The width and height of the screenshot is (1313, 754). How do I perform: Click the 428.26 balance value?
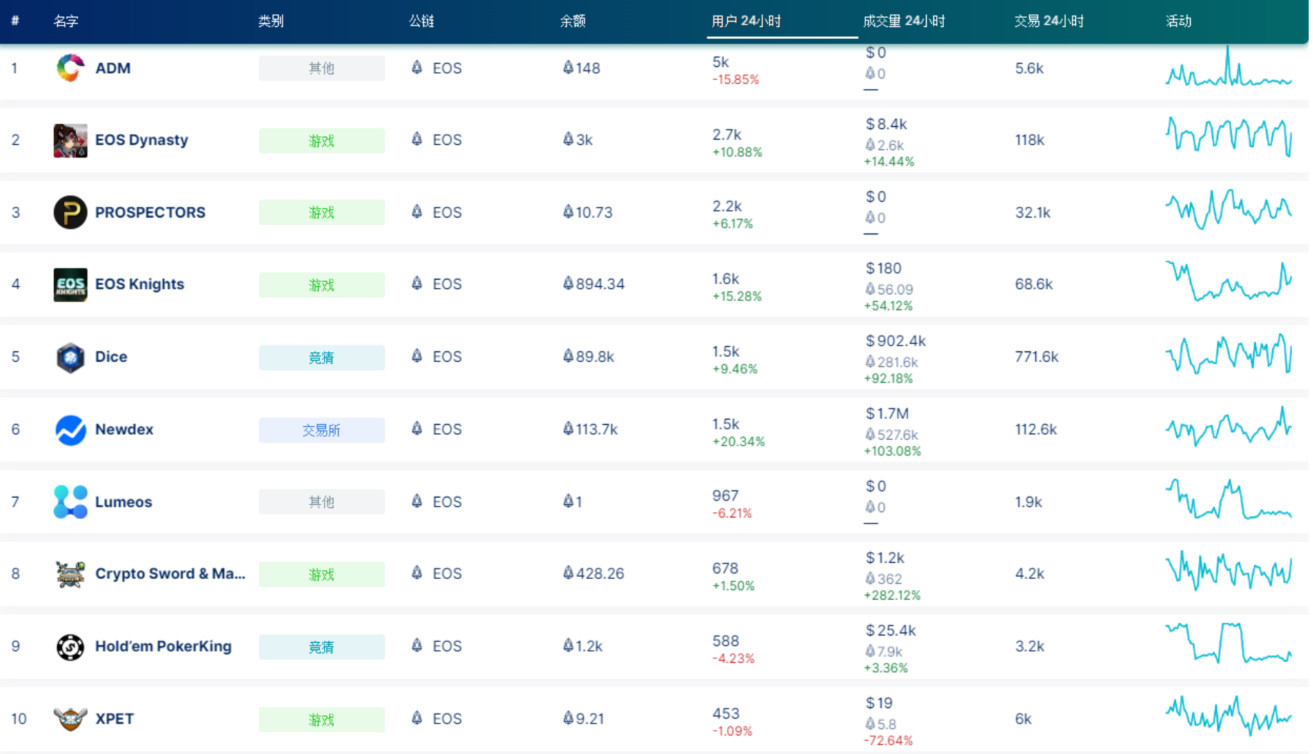(593, 573)
